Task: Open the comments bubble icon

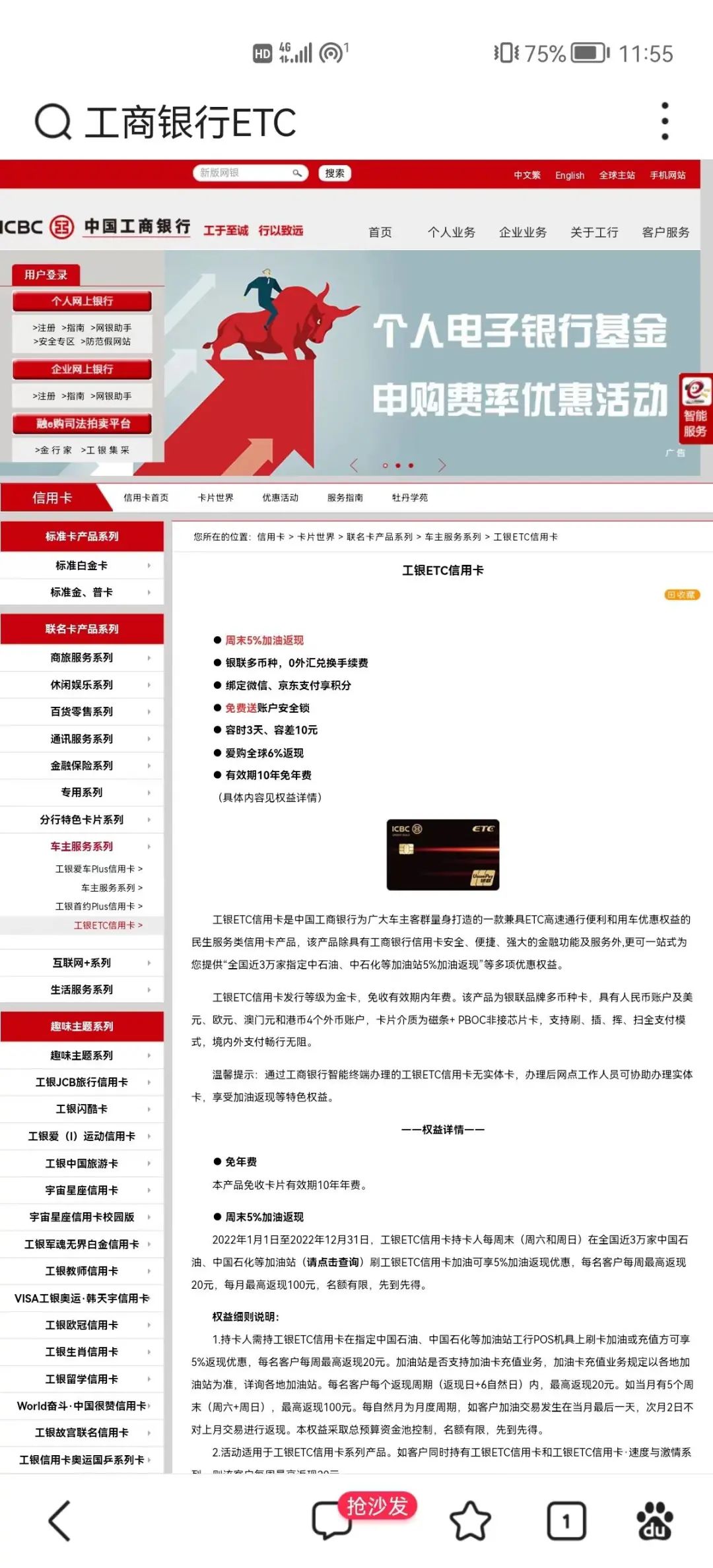Action: tap(331, 1521)
